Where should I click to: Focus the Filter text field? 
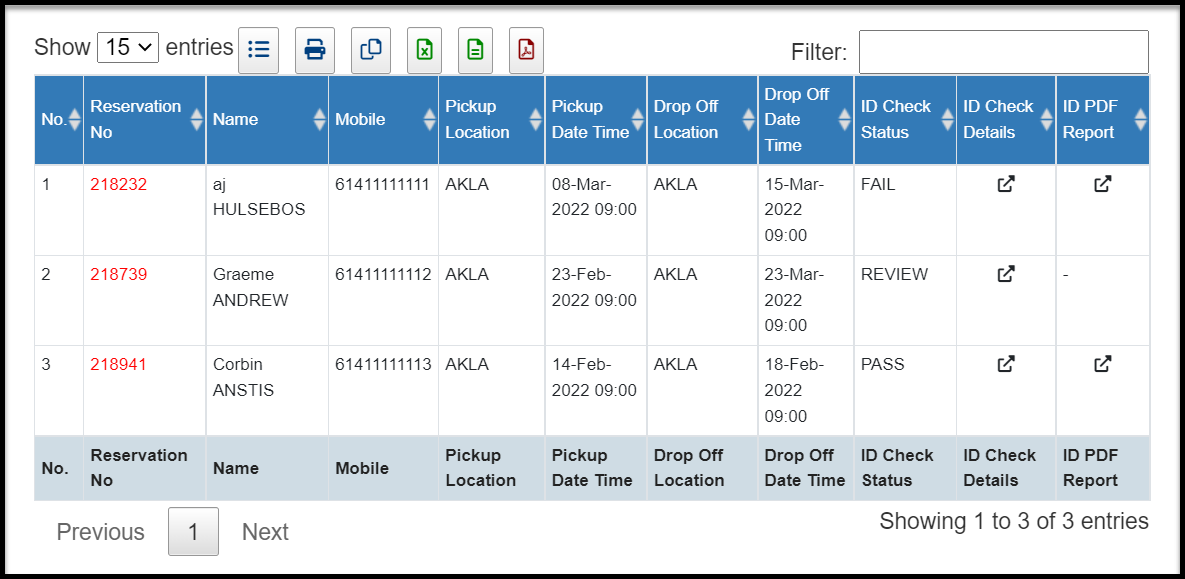click(1004, 52)
